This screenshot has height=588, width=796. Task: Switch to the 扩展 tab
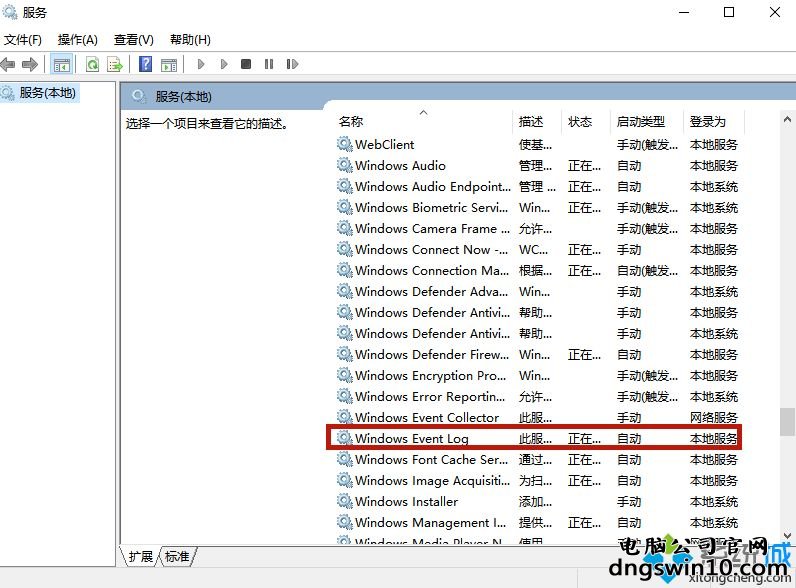pos(140,557)
